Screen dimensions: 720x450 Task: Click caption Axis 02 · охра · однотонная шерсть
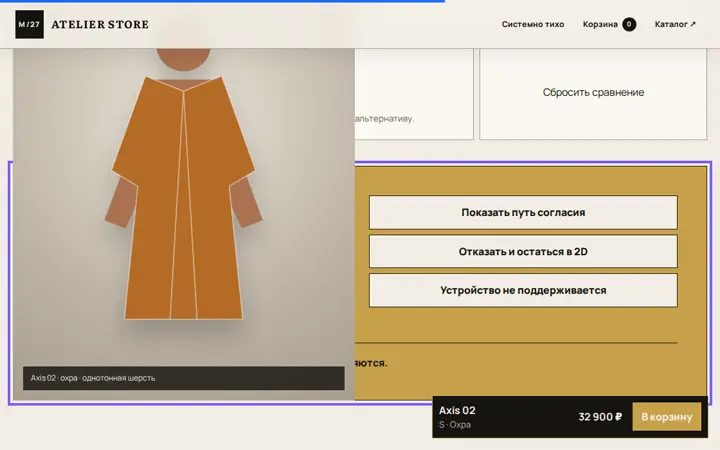pyautogui.click(x=184, y=378)
